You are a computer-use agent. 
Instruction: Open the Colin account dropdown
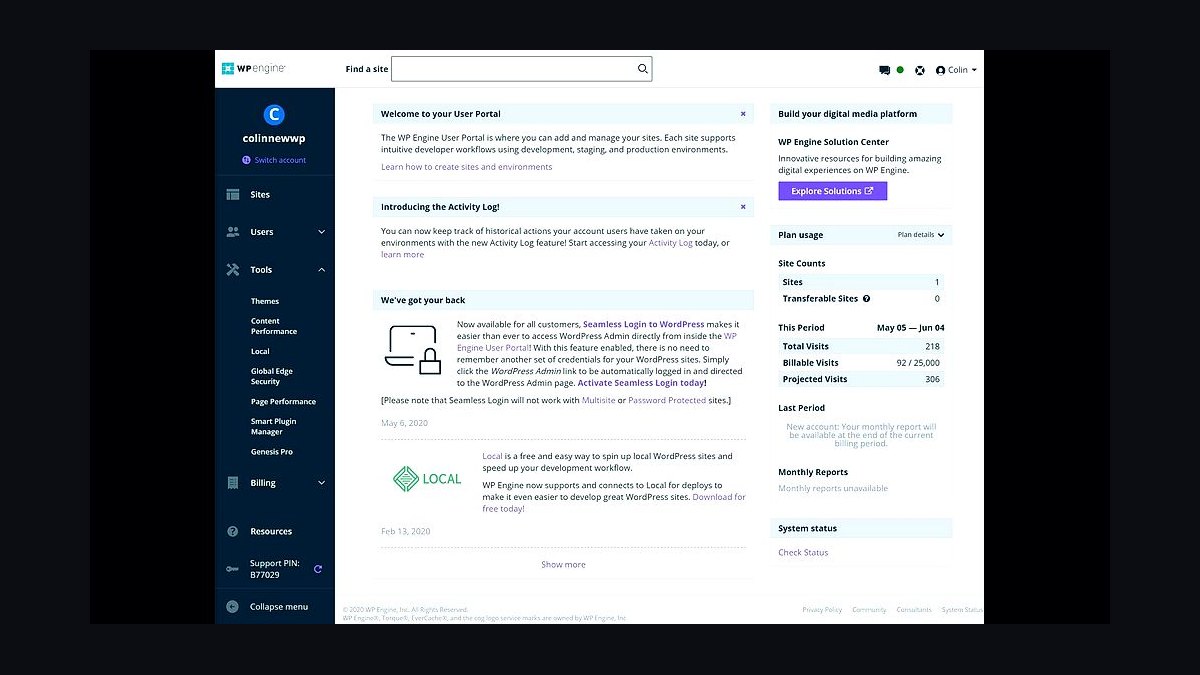coord(956,70)
